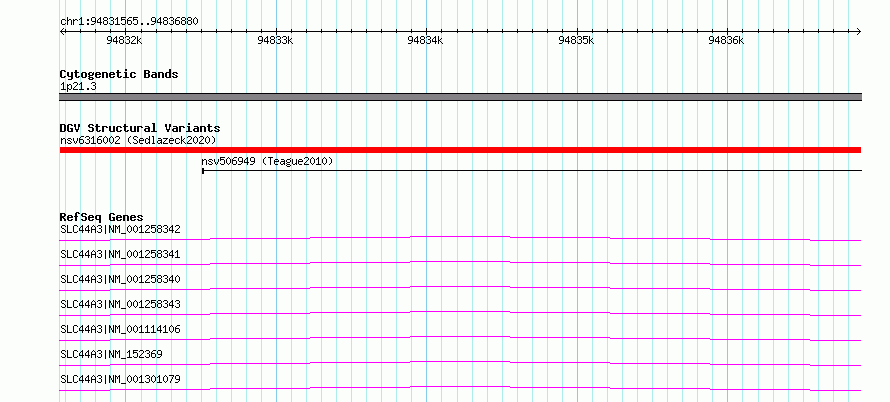This screenshot has height=402, width=890.
Task: Select the Cytogenetic Bands track title
Action: [x=119, y=74]
